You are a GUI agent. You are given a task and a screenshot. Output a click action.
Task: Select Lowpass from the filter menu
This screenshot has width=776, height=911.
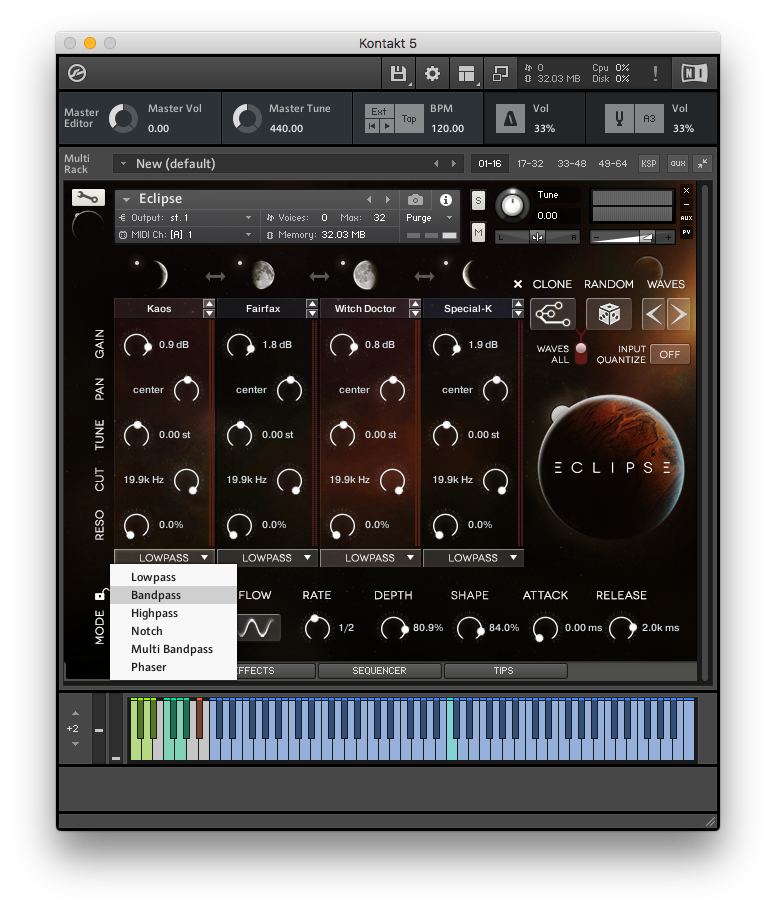(173, 577)
